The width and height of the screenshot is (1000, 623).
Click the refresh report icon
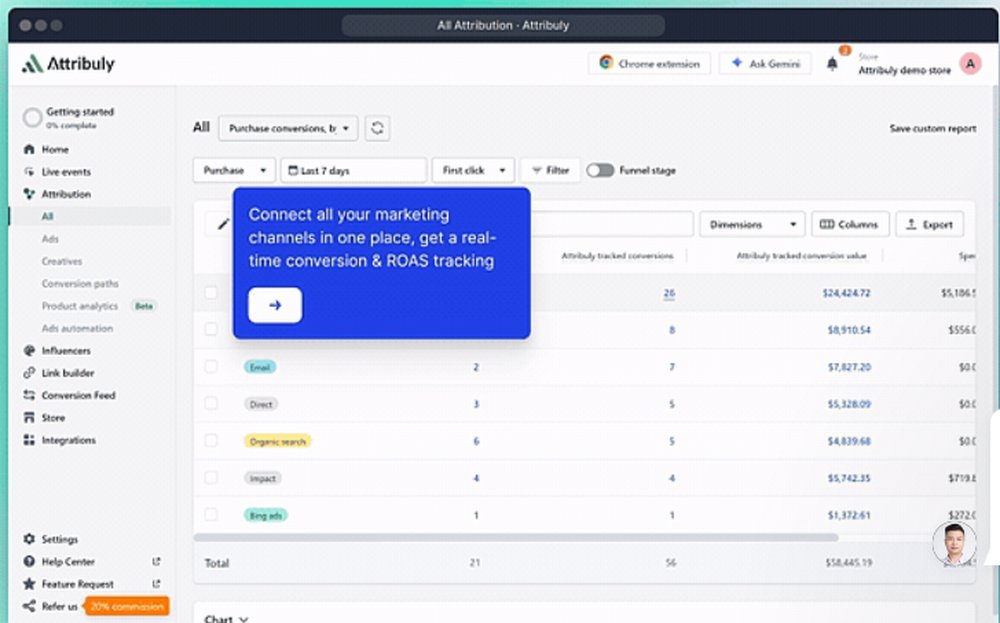click(377, 128)
